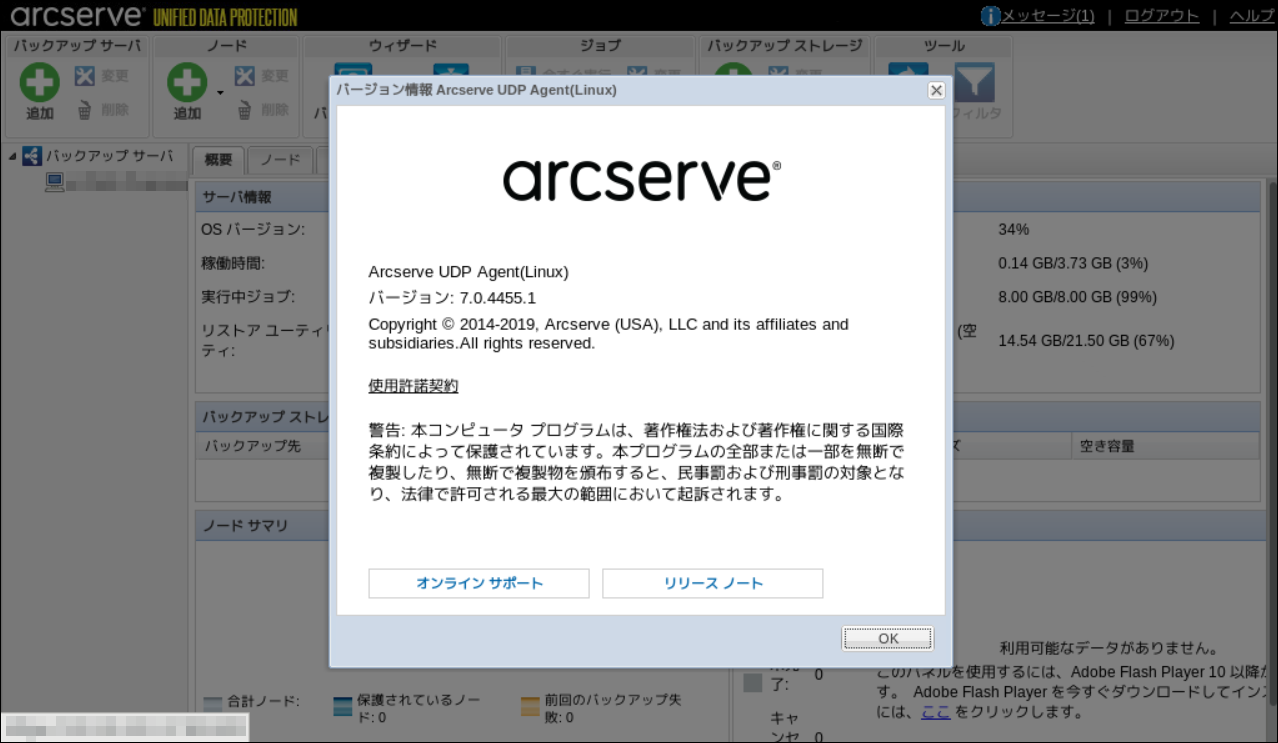
Task: Switch to the 概要 tab
Action: pyautogui.click(x=218, y=160)
